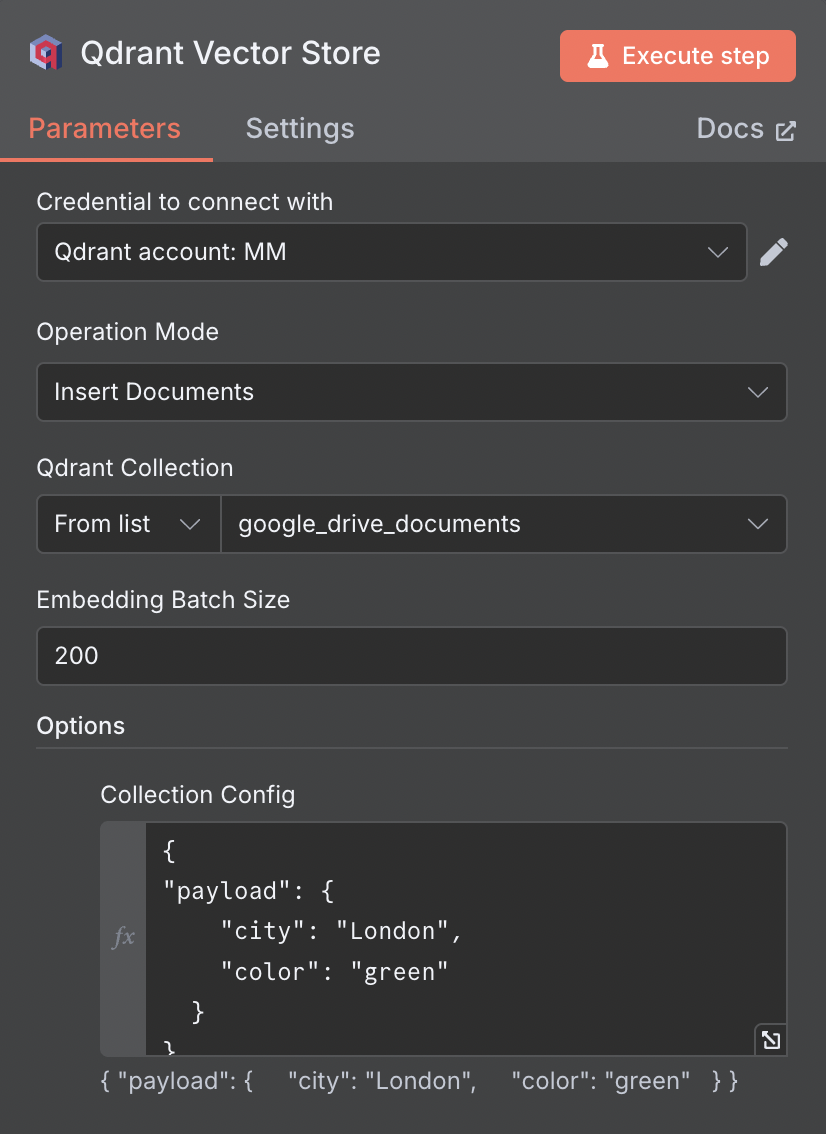826x1134 pixels.
Task: Click the Qdrant Vector Store node title
Action: (231, 53)
